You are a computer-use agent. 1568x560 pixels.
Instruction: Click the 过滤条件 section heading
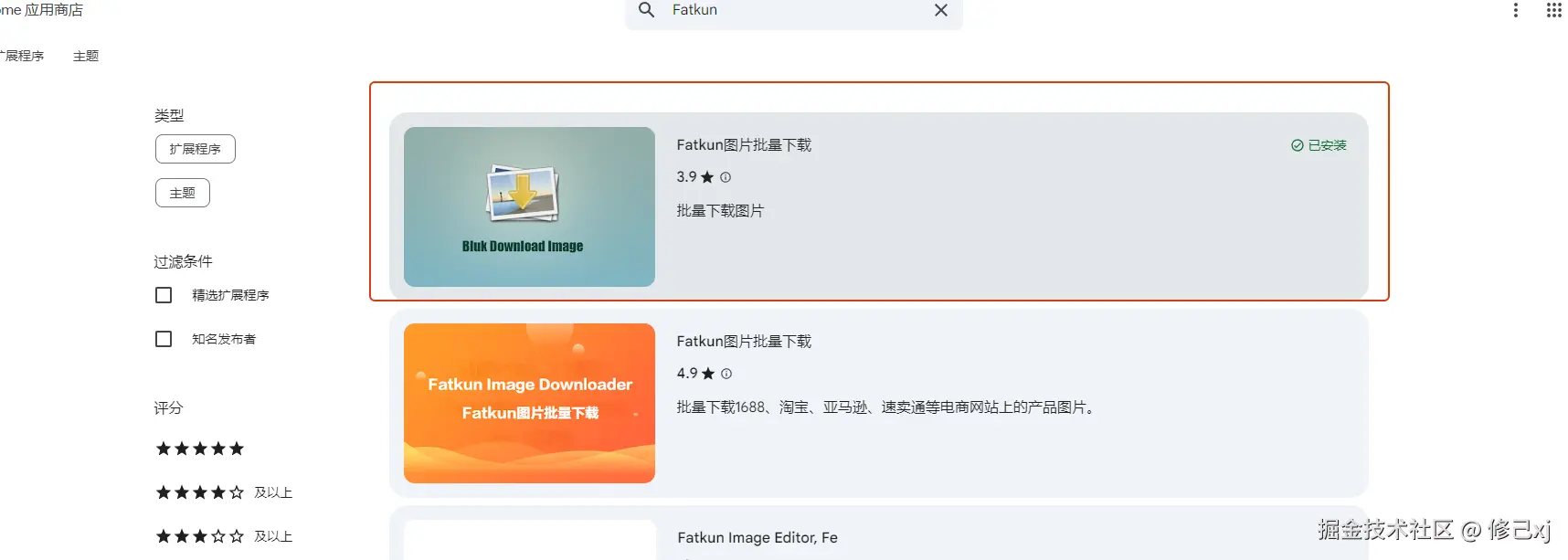[x=183, y=261]
